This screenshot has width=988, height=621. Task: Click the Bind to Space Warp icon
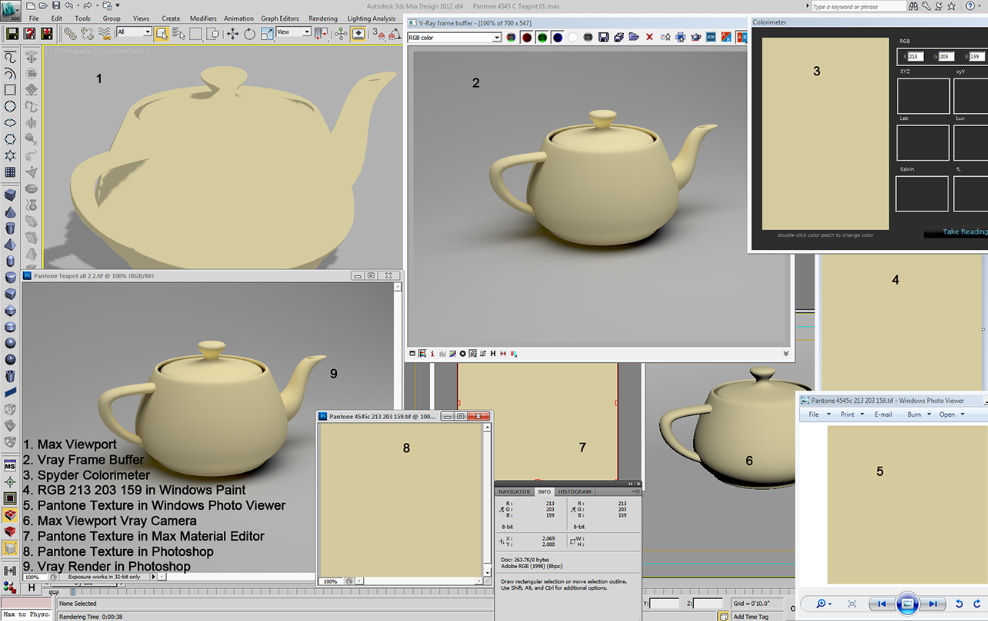(104, 33)
